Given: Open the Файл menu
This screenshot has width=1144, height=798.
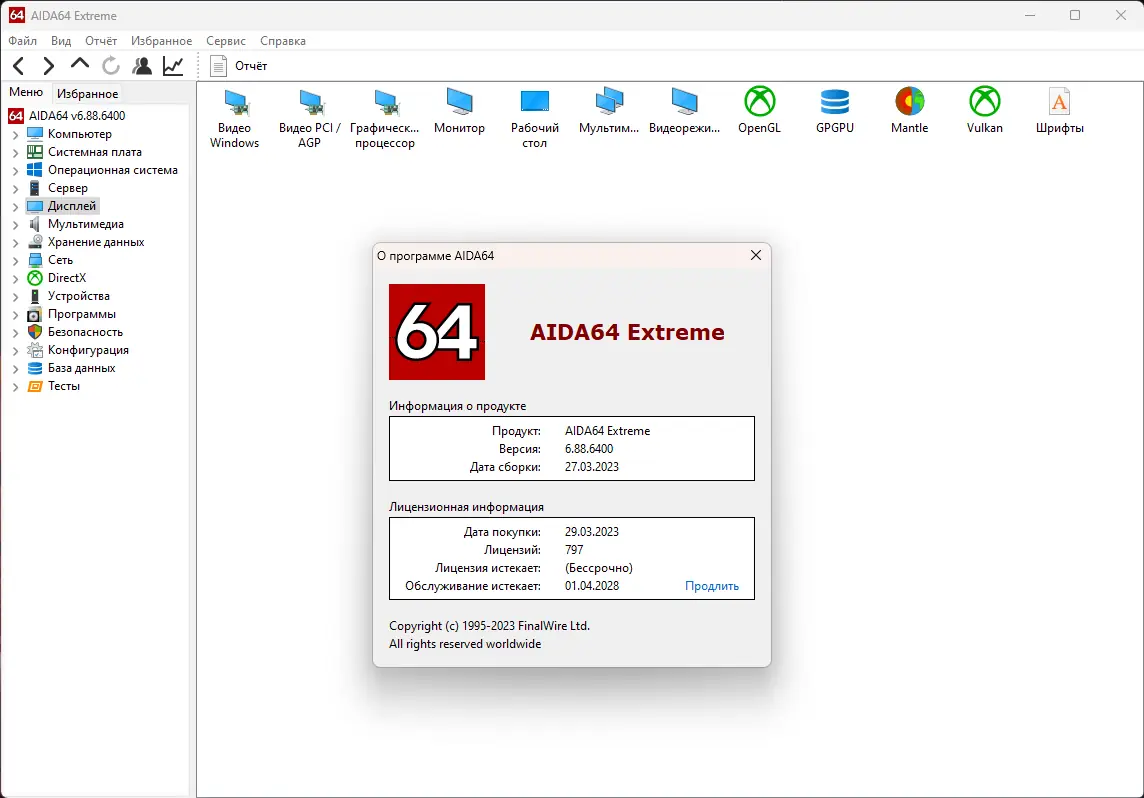Looking at the screenshot, I should point(23,41).
